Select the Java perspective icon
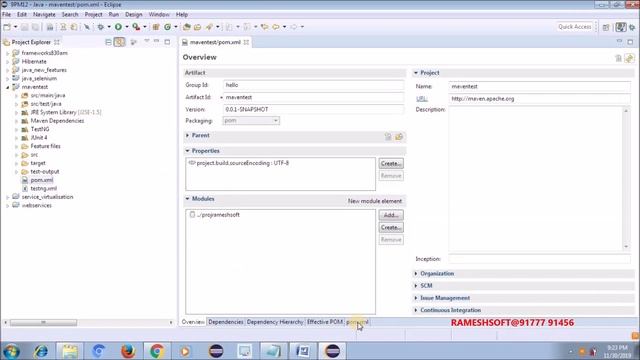The height and width of the screenshot is (360, 640). pos(621,27)
